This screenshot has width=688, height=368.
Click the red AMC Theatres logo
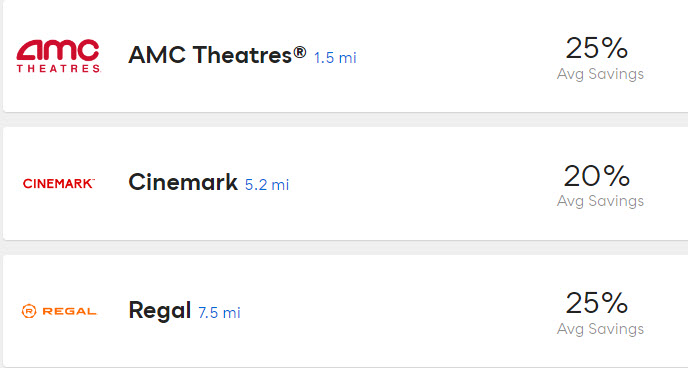tap(58, 56)
